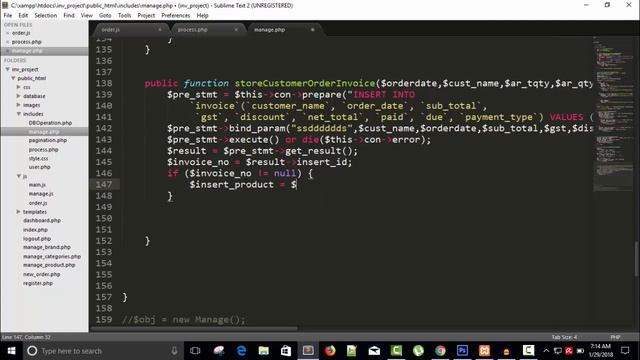Viewport: 640px width, 360px height.
Task: Expand the database folder
Action: 19,96
